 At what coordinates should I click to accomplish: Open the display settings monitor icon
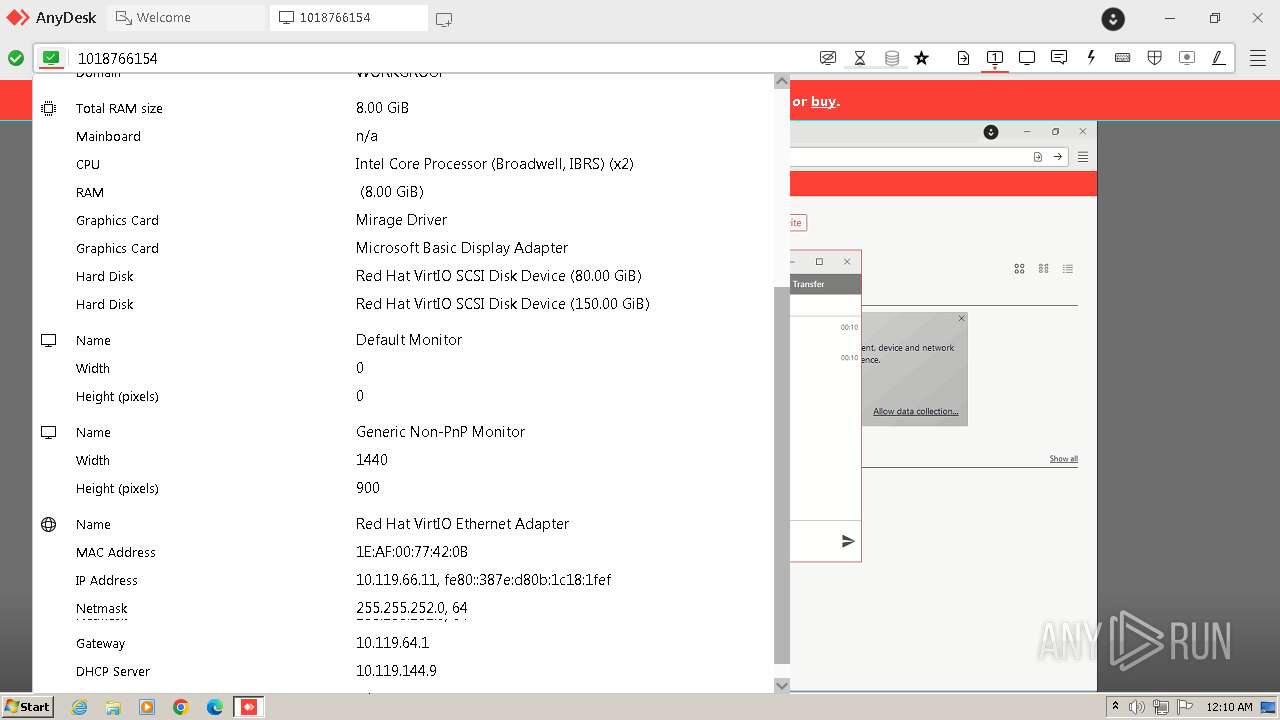click(x=1027, y=58)
